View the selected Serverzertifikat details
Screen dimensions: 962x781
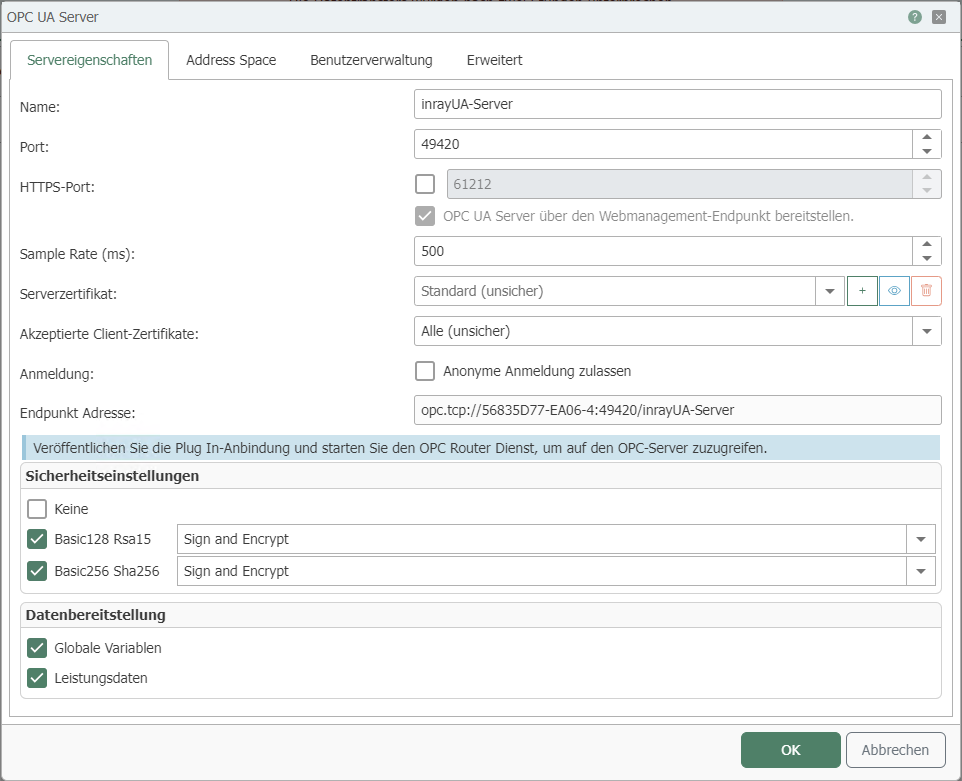[894, 290]
